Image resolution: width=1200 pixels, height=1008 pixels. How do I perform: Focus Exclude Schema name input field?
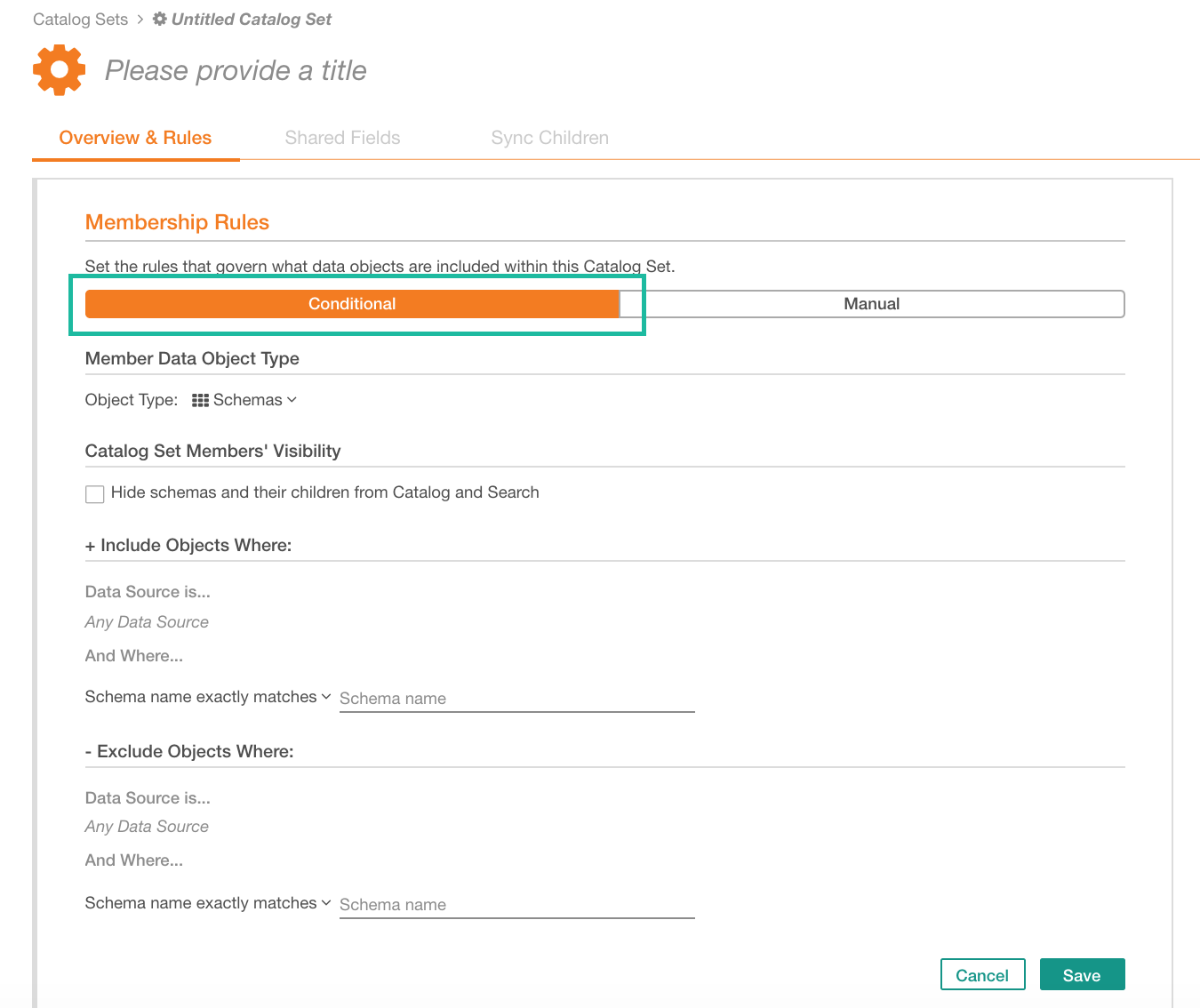pos(516,905)
